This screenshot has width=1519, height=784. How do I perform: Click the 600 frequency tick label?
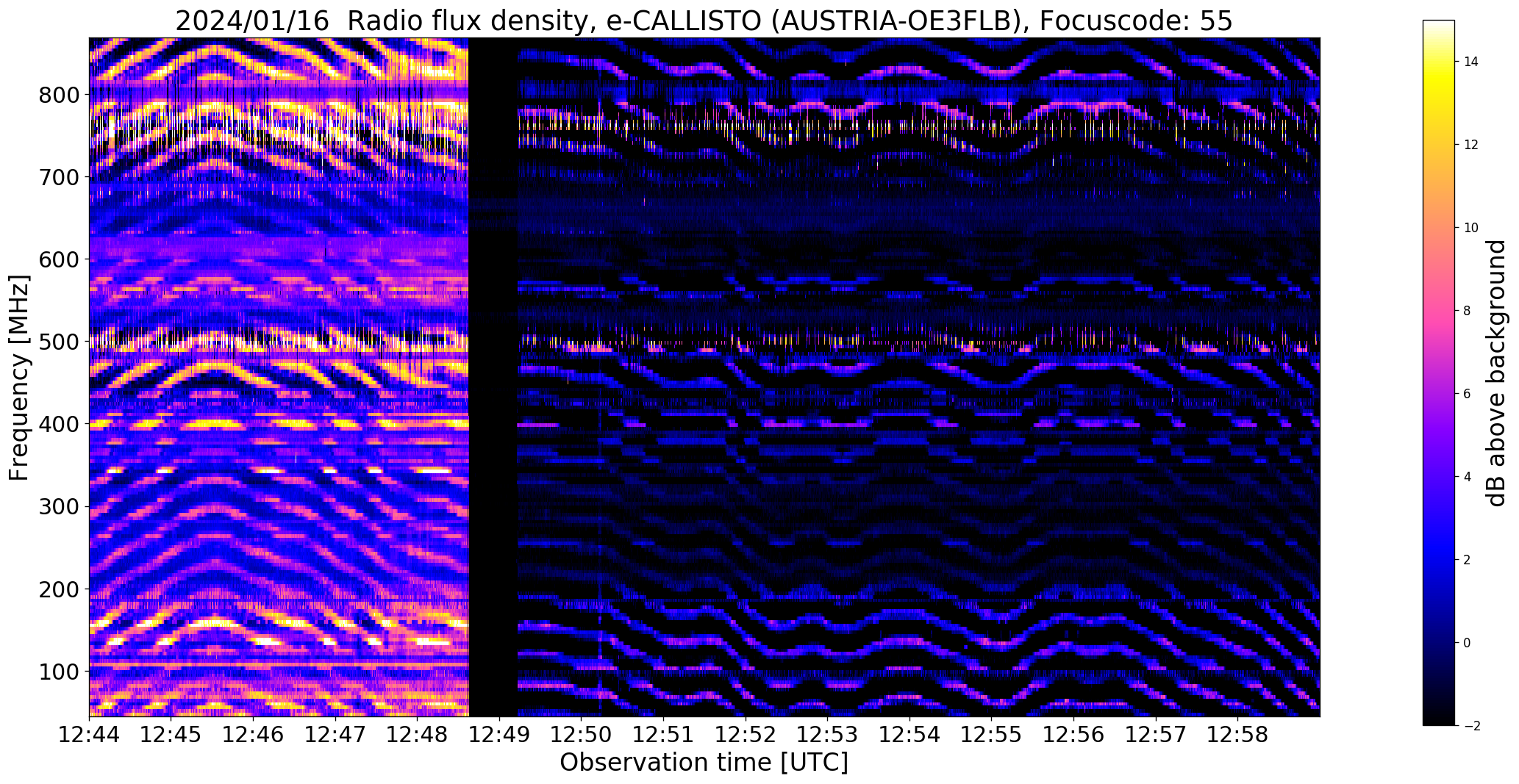coord(57,259)
